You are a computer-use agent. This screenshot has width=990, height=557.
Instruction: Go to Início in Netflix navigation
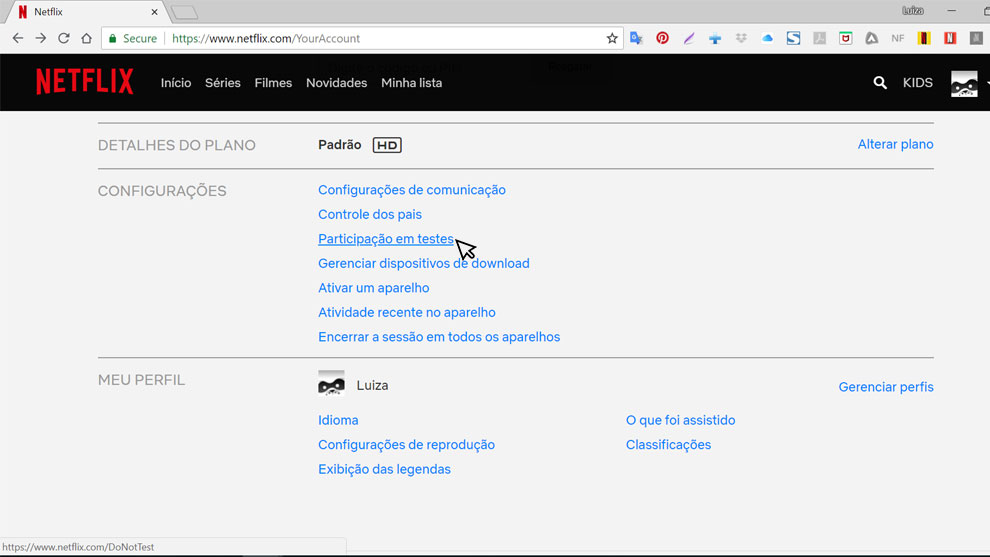(x=176, y=83)
